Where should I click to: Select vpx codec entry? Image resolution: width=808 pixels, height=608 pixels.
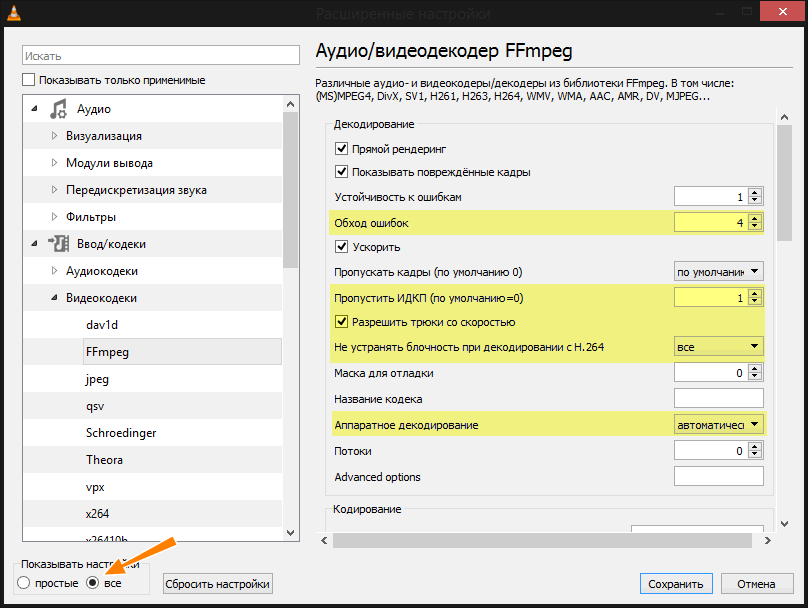tap(95, 487)
